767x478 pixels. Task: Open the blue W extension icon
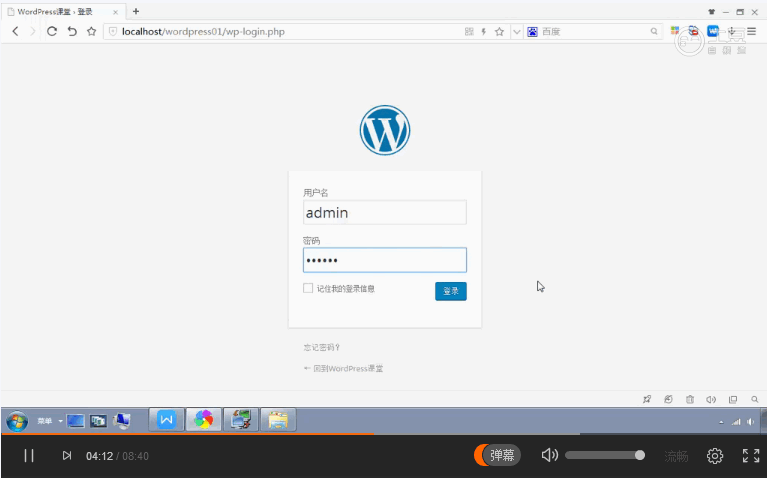coord(713,31)
